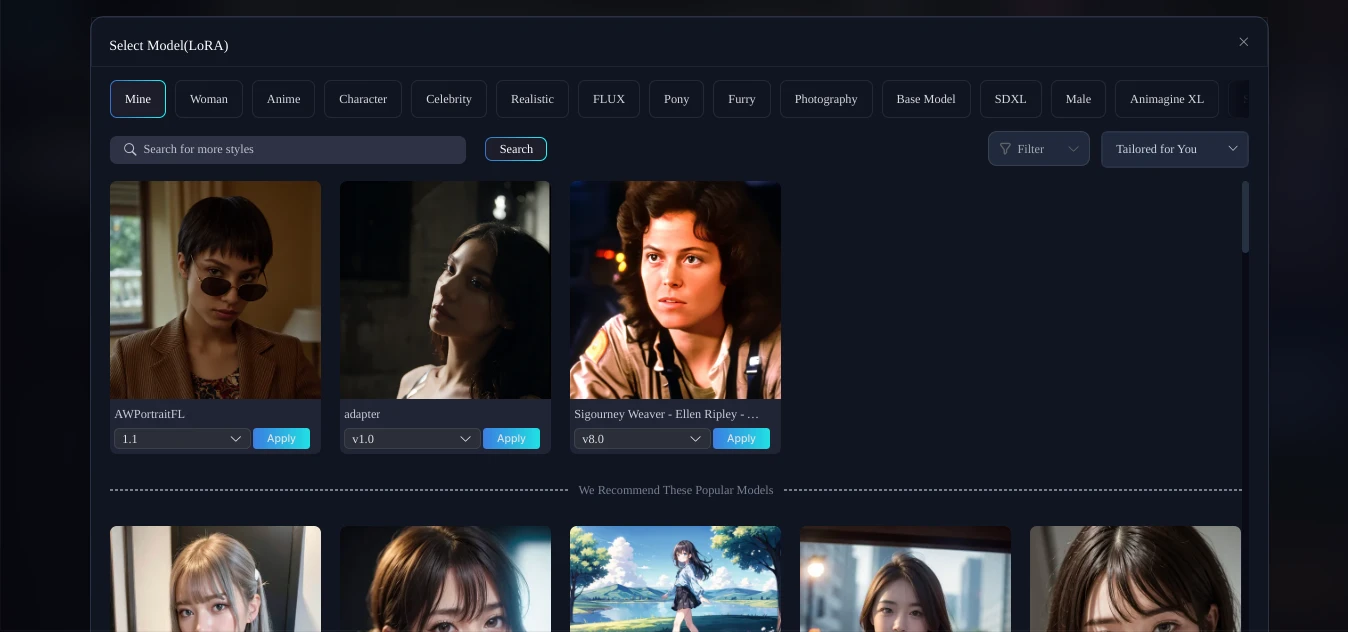Open the anime landscape girl recommended thumbnail
This screenshot has height=632, width=1348.
[x=675, y=579]
